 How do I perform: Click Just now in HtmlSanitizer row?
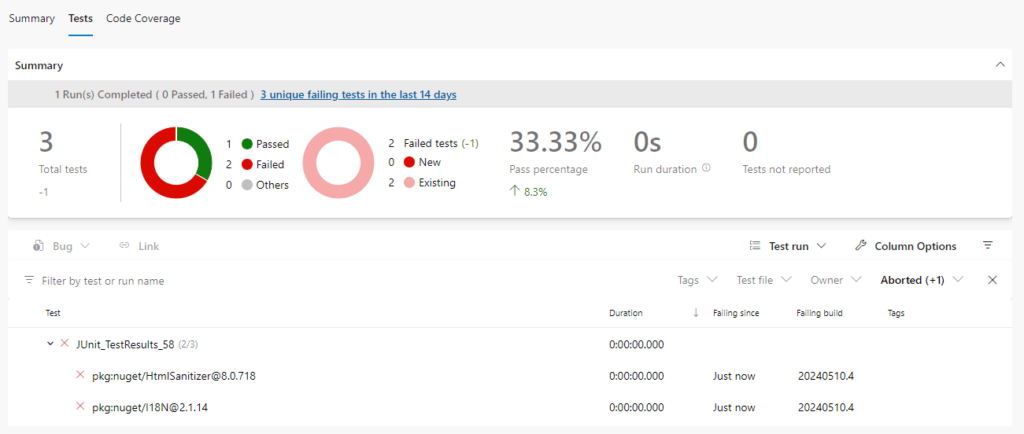tap(734, 376)
